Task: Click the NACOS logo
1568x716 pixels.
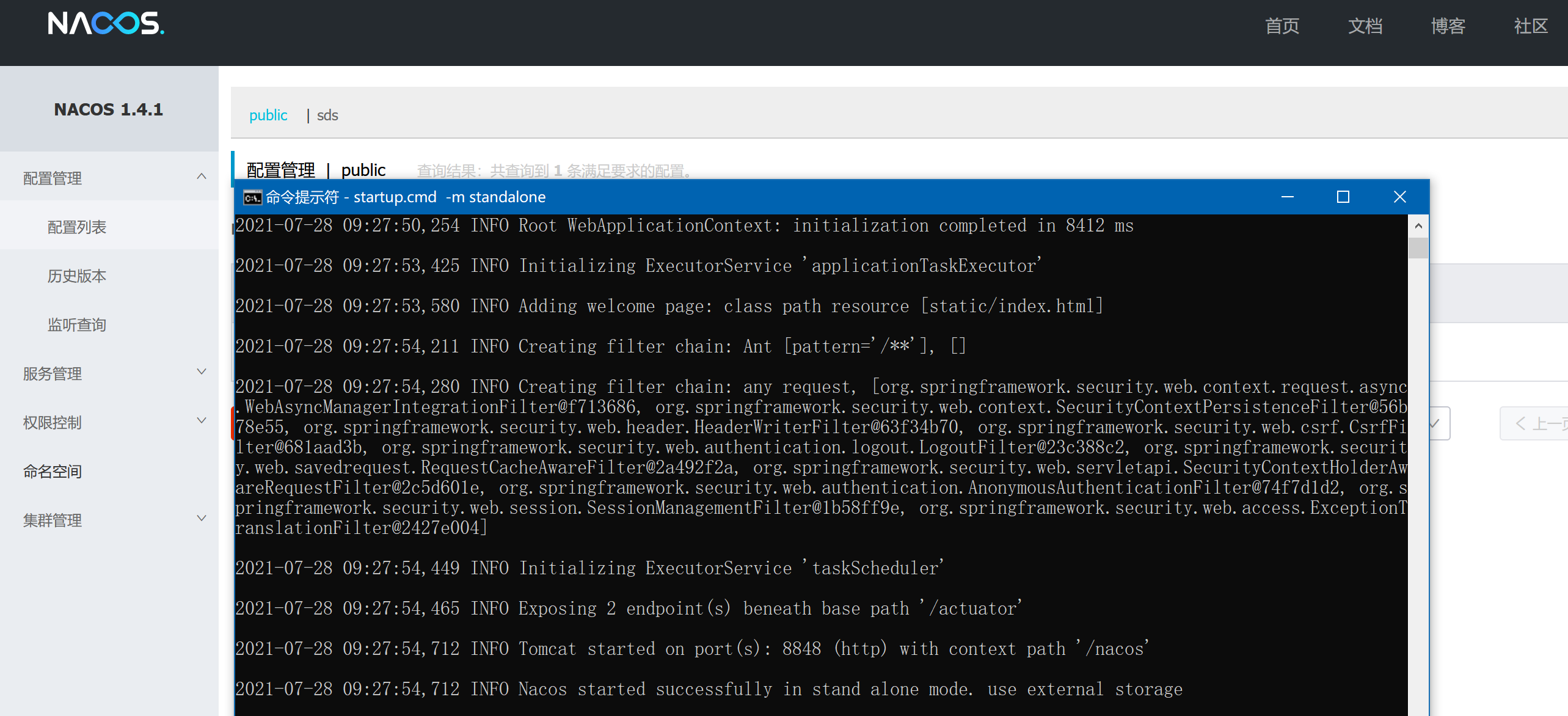Action: tap(106, 24)
